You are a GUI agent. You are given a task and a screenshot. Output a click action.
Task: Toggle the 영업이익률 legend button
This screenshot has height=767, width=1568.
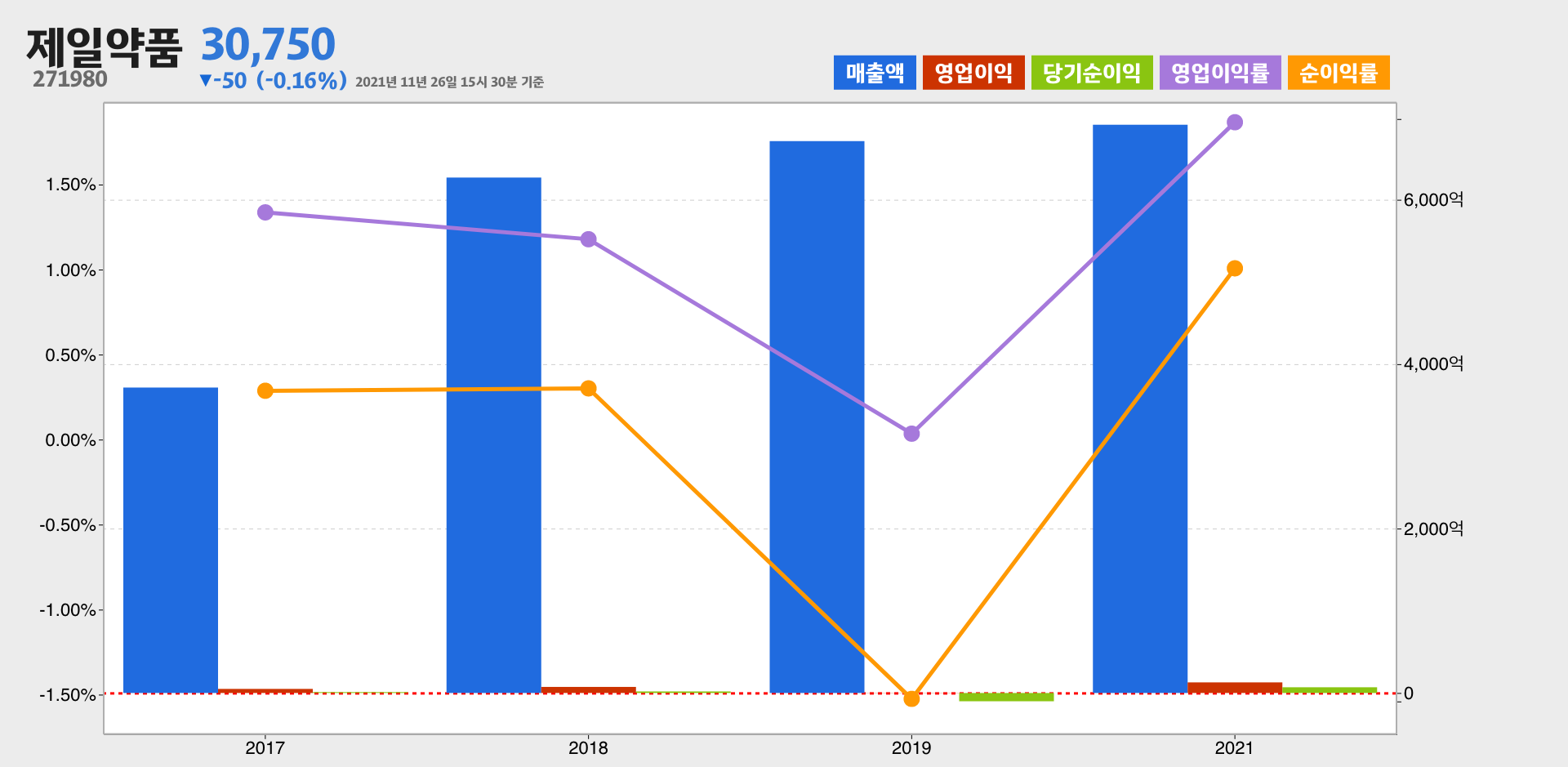[1220, 73]
